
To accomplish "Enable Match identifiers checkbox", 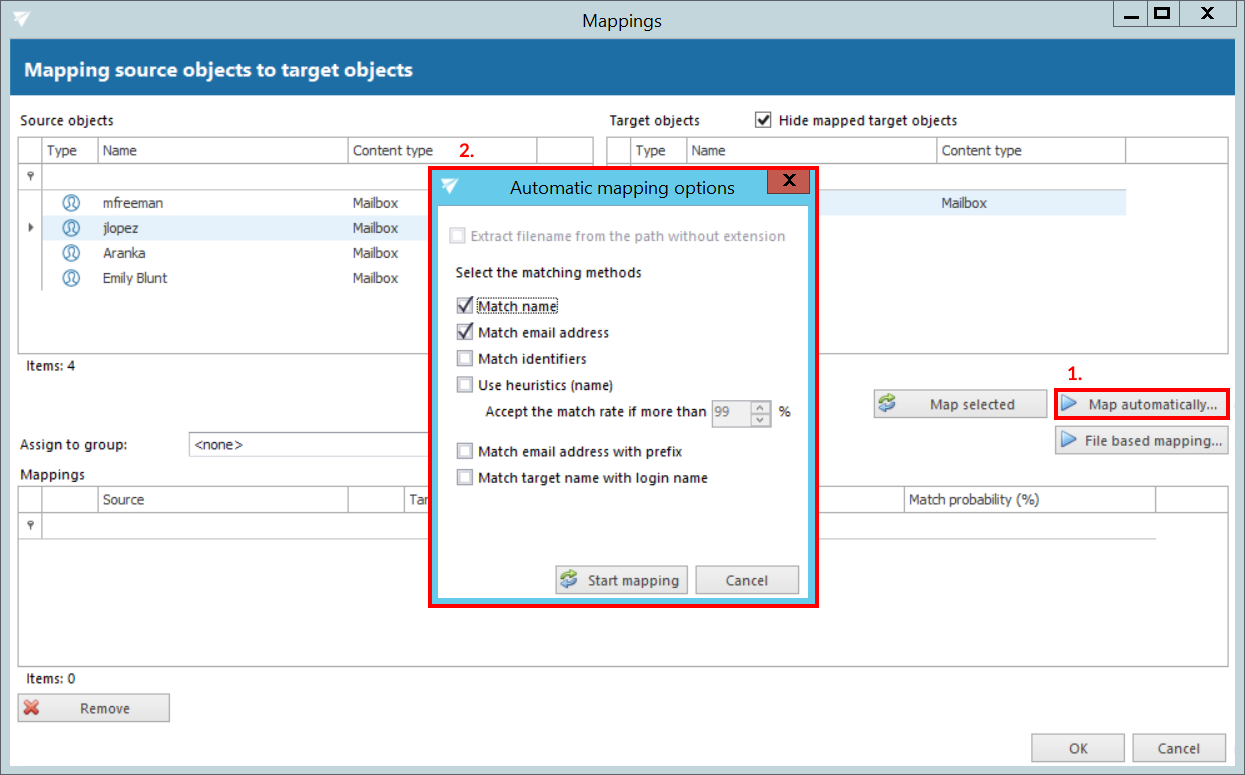I will pyautogui.click(x=465, y=358).
